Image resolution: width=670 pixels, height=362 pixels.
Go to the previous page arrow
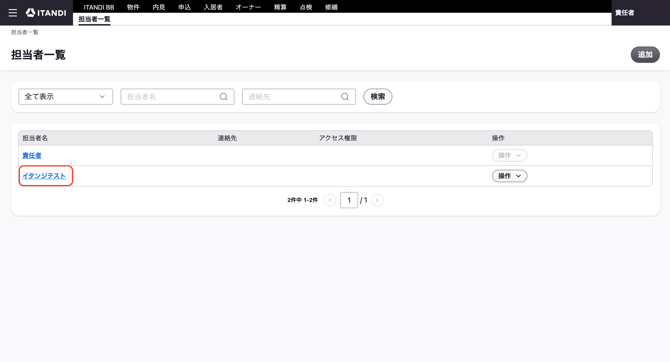point(330,200)
